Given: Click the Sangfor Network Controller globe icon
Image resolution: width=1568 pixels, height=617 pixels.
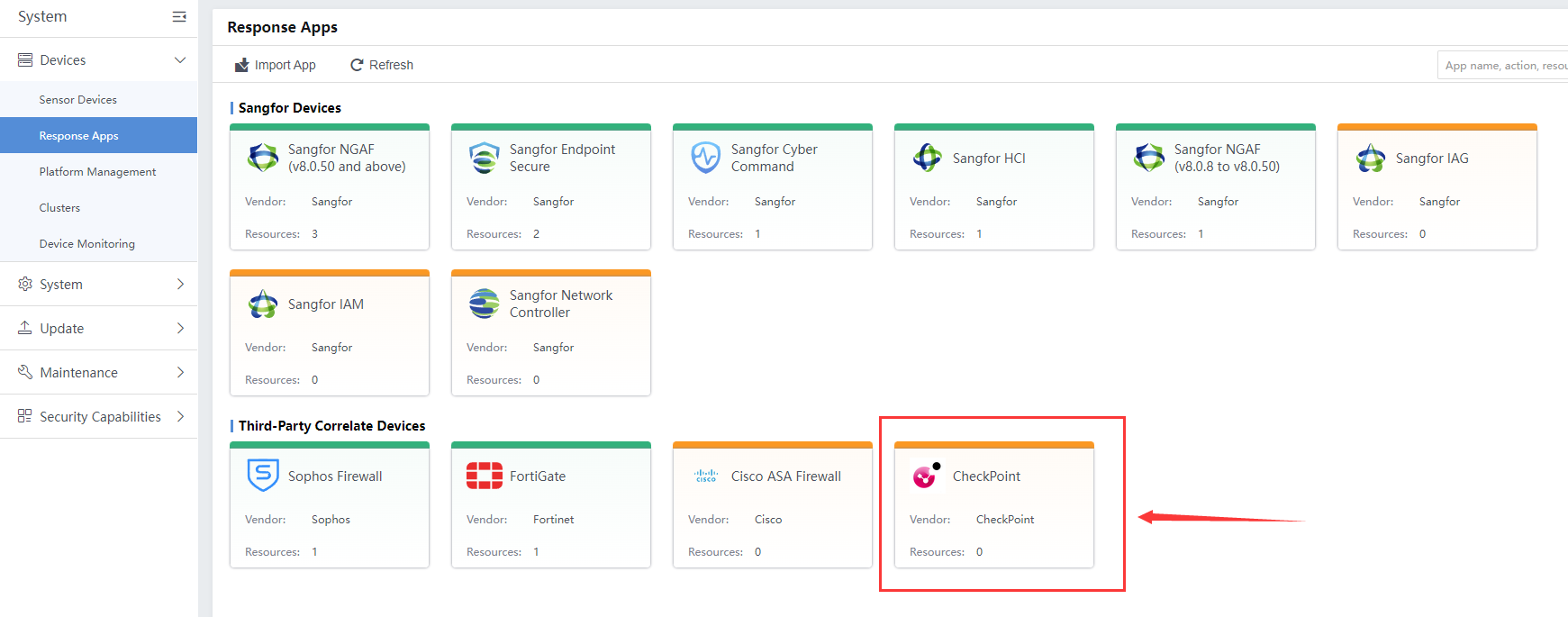Looking at the screenshot, I should pos(484,304).
